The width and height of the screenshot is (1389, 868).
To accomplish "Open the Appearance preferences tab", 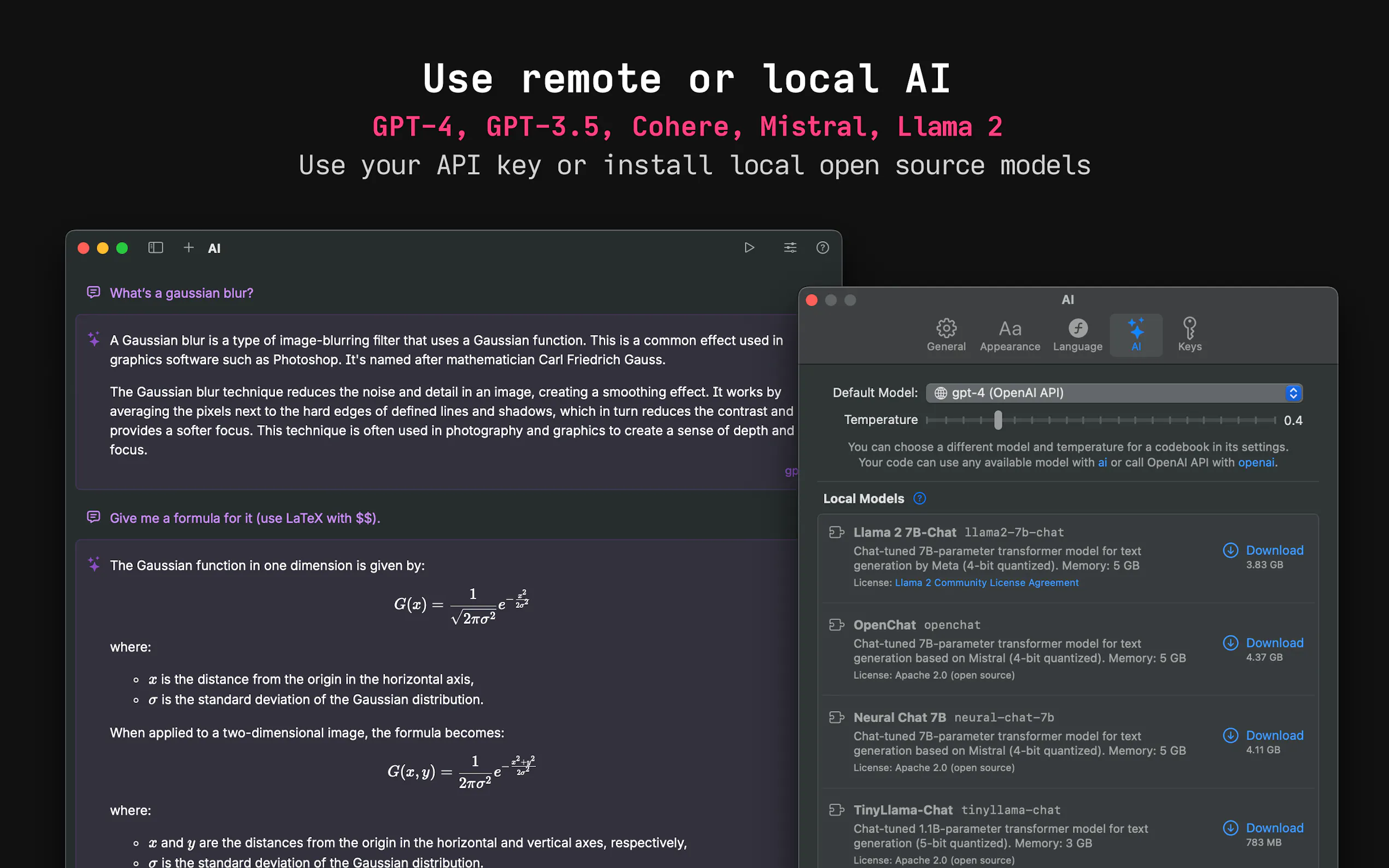I will tap(1009, 335).
